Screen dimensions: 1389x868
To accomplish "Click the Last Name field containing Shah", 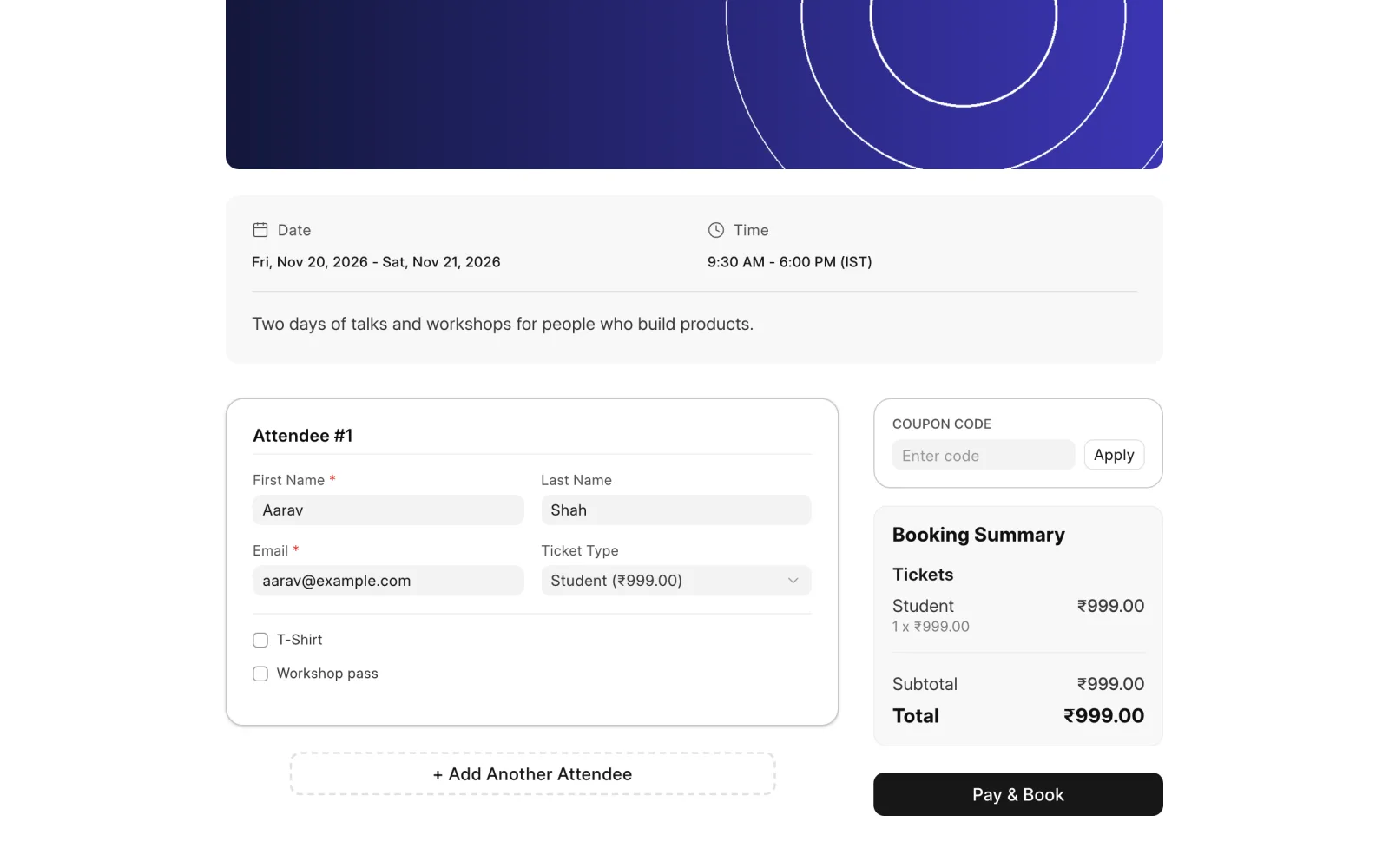I will [x=676, y=510].
